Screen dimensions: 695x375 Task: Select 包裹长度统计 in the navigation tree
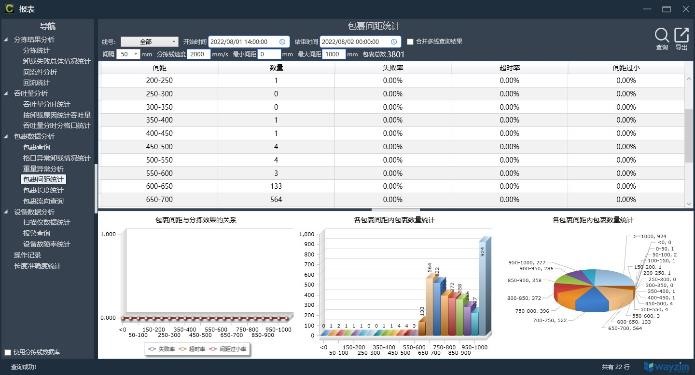[43, 190]
